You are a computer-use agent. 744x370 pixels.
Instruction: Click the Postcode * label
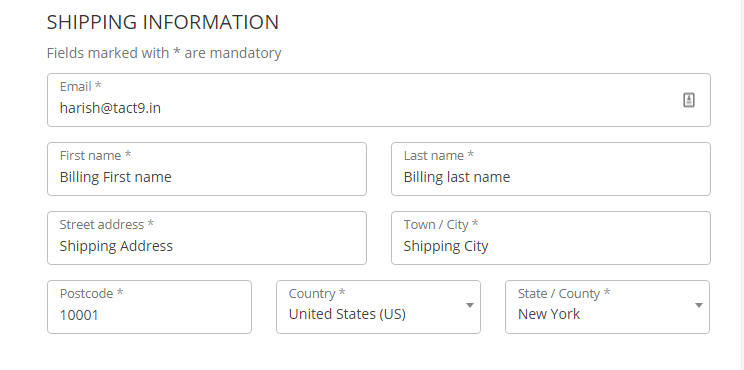(91, 294)
